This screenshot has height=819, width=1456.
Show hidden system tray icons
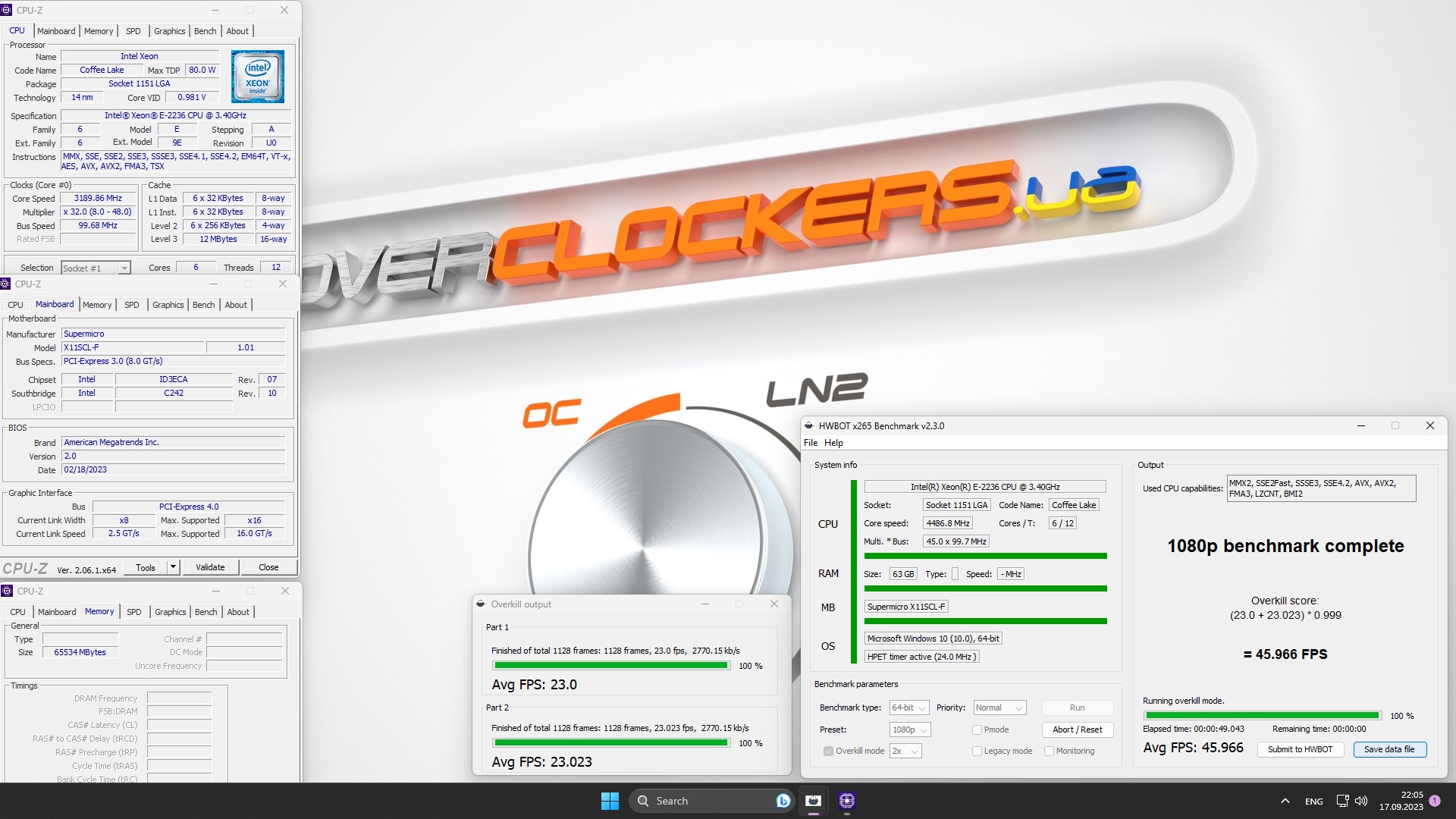[x=1285, y=801]
